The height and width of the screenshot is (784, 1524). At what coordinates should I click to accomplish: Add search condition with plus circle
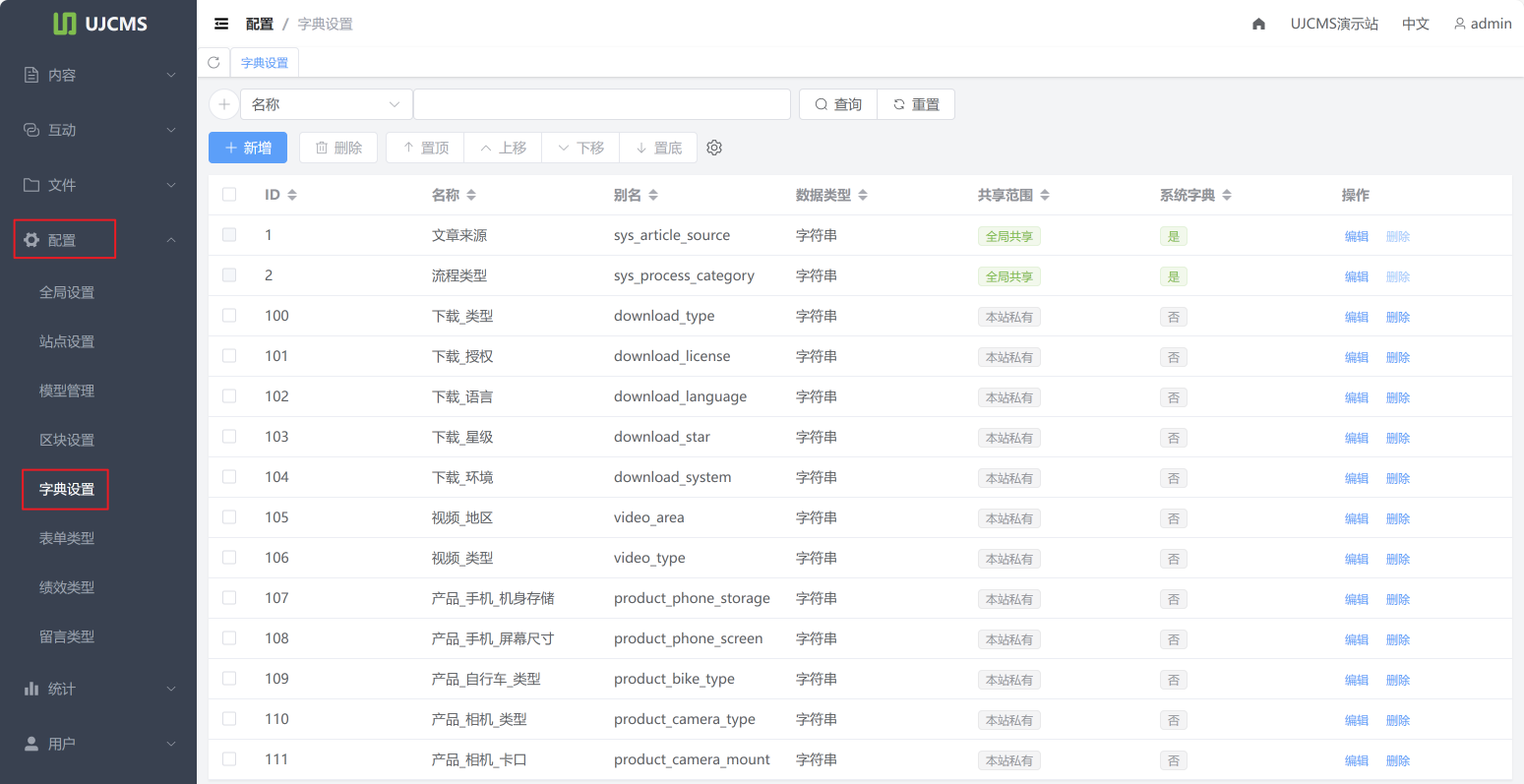tap(224, 104)
